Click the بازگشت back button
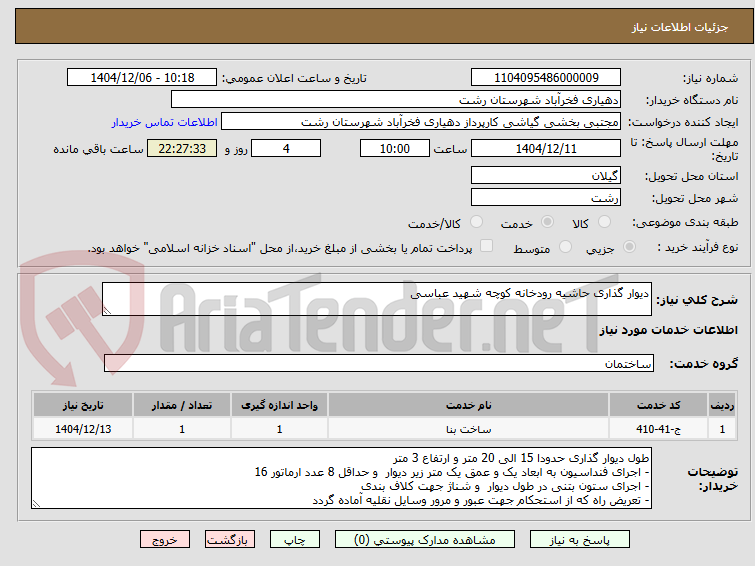Screen dimensions: 755x566 pyautogui.click(x=230, y=540)
